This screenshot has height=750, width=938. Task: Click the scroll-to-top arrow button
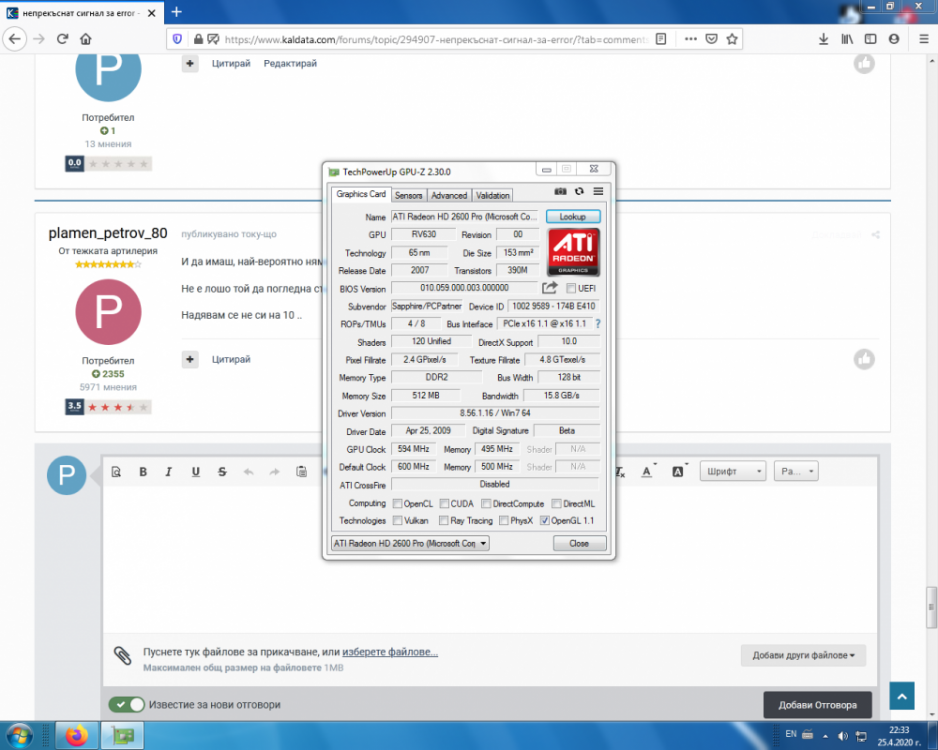pos(902,696)
